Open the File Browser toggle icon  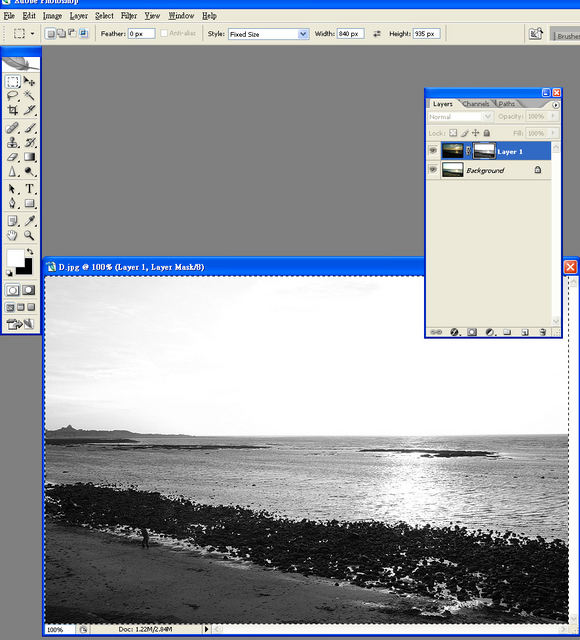536,34
